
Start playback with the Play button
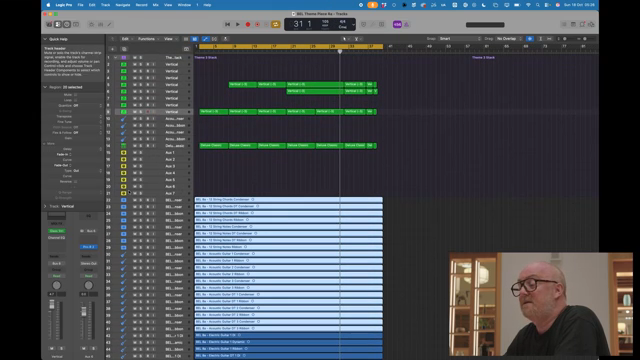pyautogui.click(x=238, y=24)
